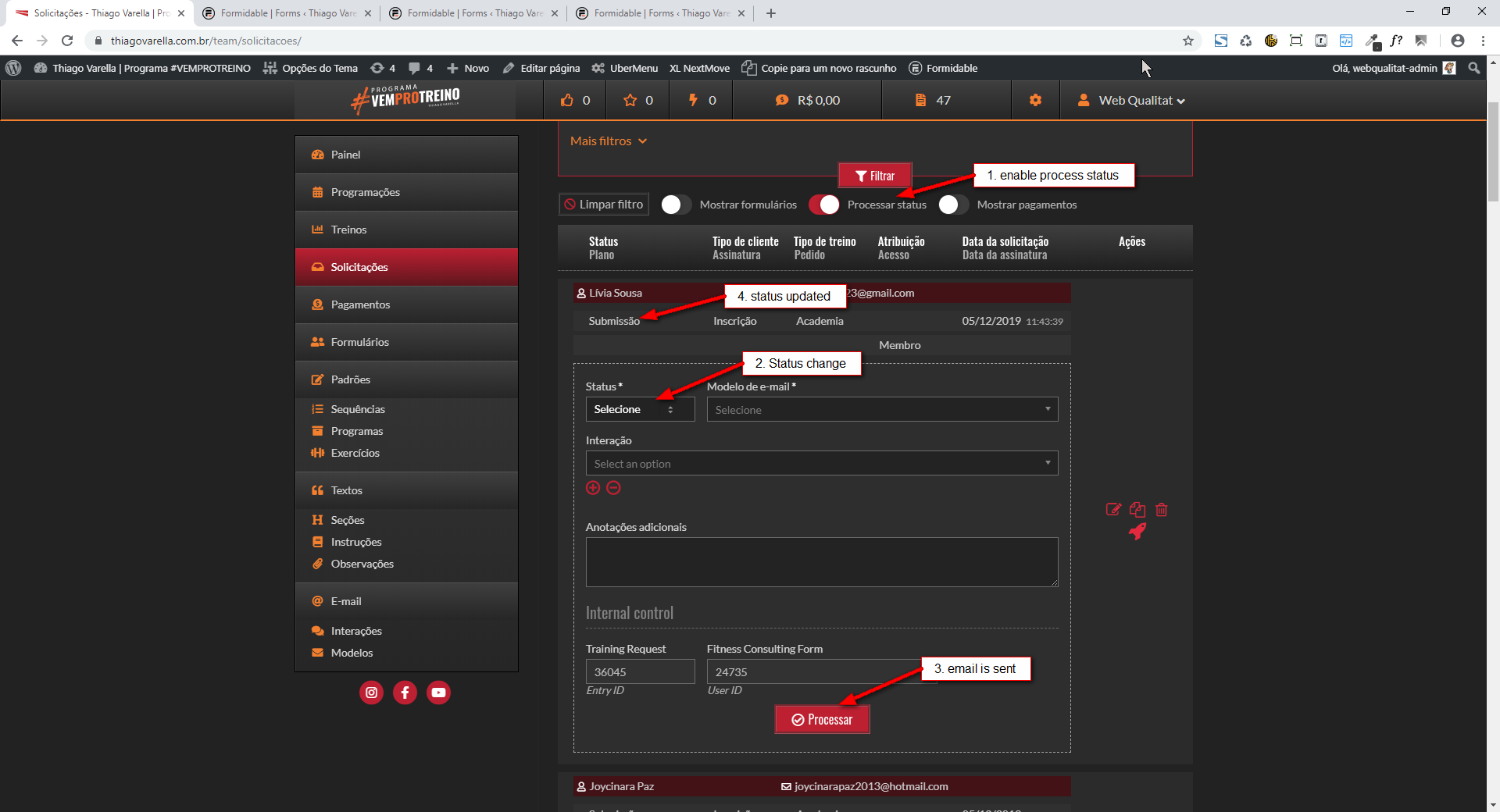Open the Modelo de e-mail dropdown

point(882,410)
